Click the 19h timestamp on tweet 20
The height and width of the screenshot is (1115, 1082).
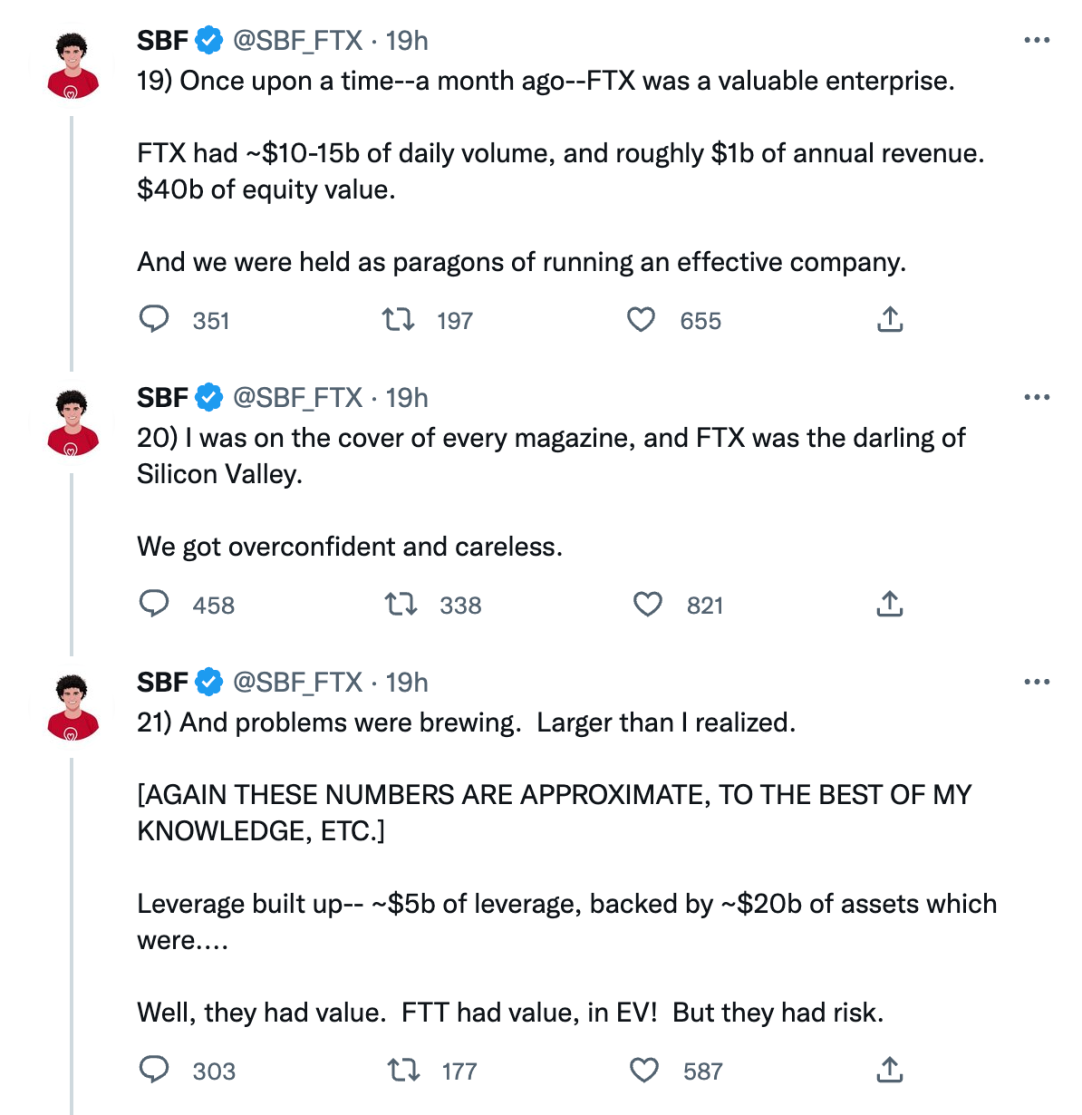click(x=407, y=398)
